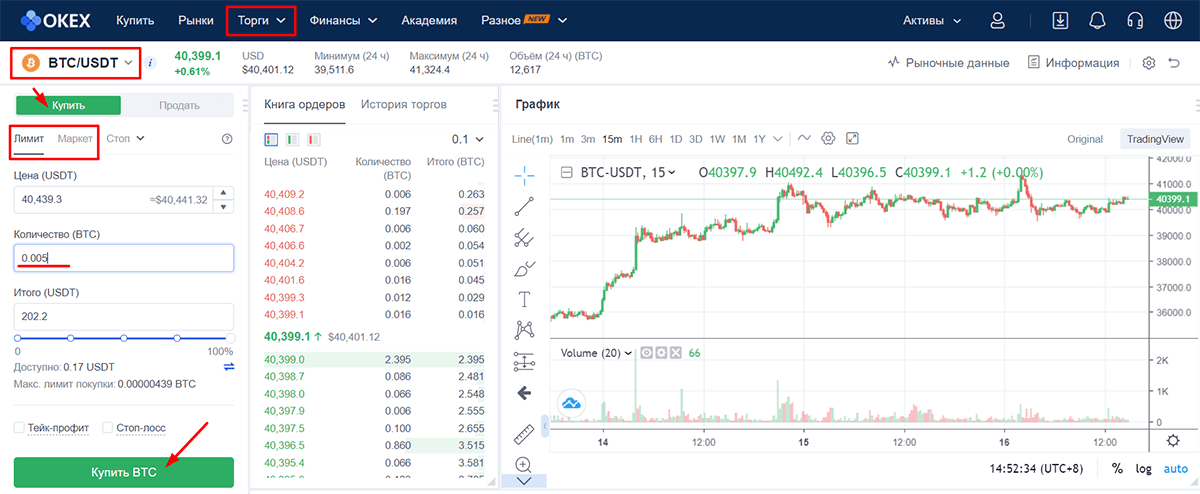Screen dimensions: 1200x494
Task: Select the pitchfork drawing tool
Action: point(524,237)
